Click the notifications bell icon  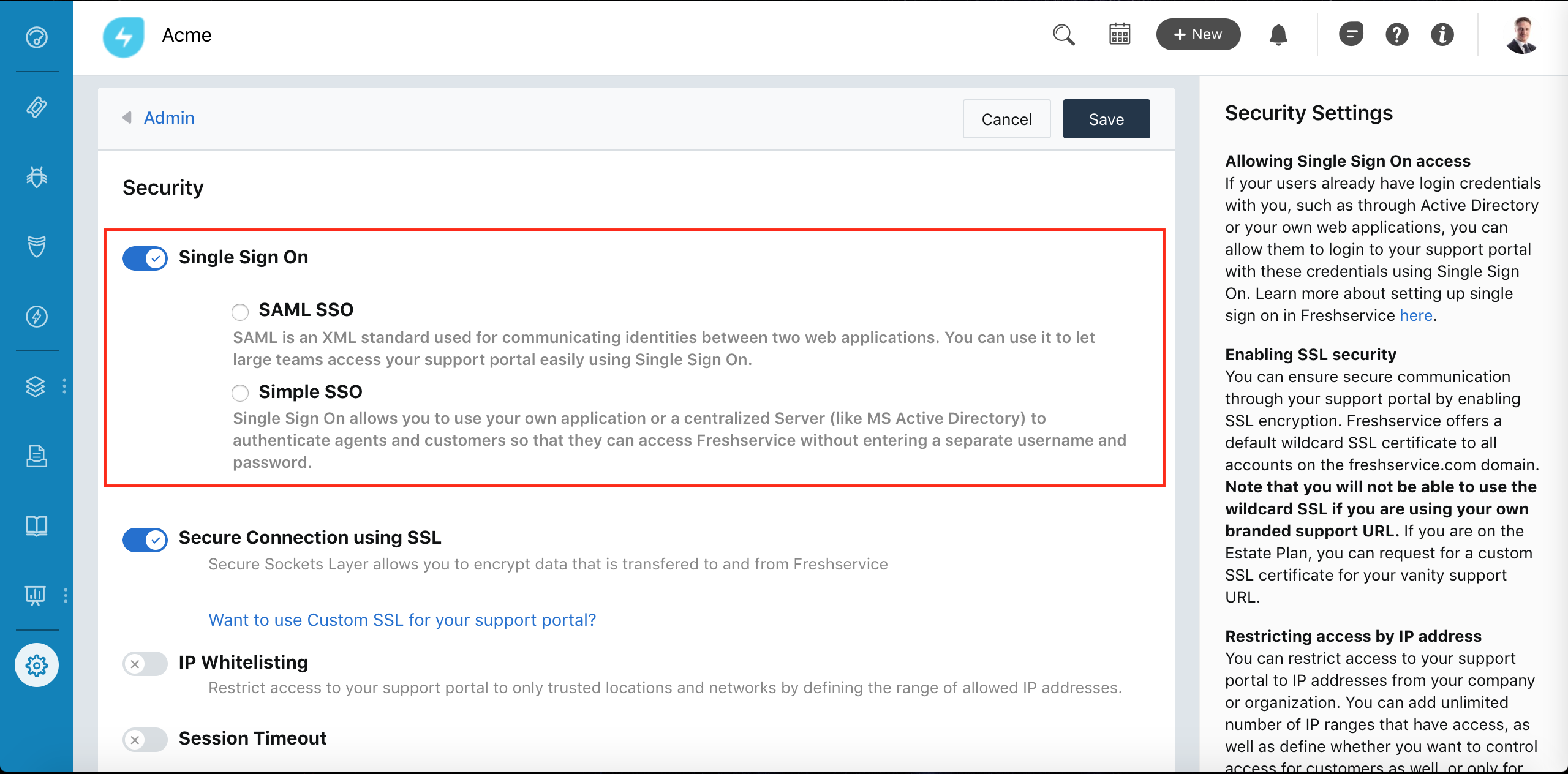1278,35
